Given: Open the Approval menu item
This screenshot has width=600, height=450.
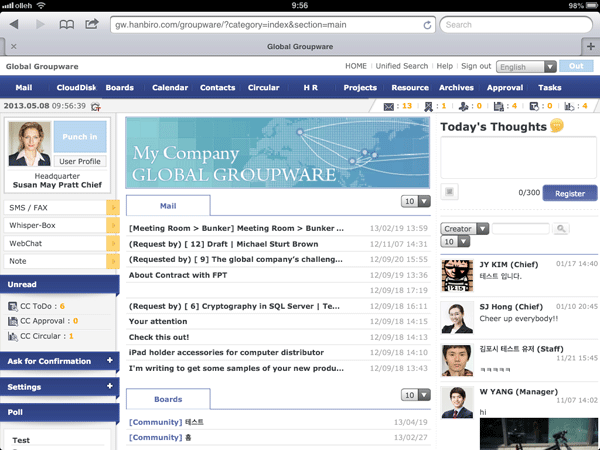Looking at the screenshot, I should click(x=504, y=88).
